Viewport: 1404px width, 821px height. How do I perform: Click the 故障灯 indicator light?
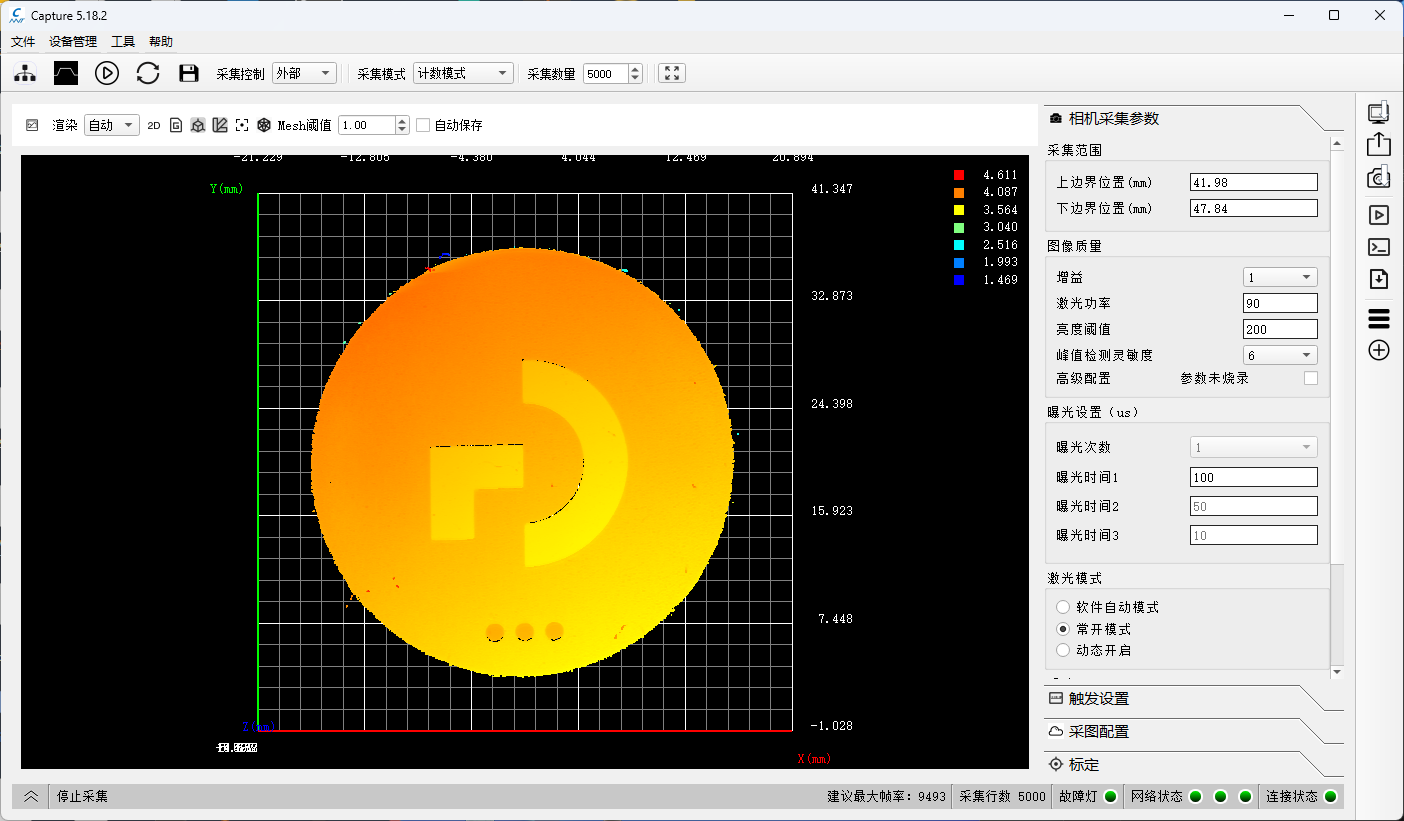tap(1110, 797)
